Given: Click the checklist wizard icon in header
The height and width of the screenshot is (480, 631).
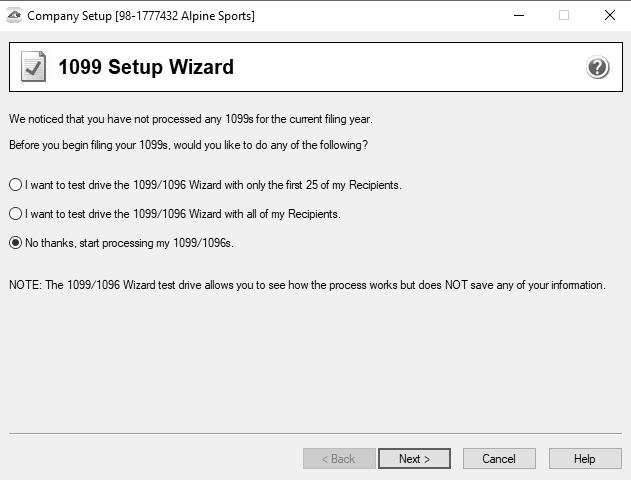Looking at the screenshot, I should point(33,67).
